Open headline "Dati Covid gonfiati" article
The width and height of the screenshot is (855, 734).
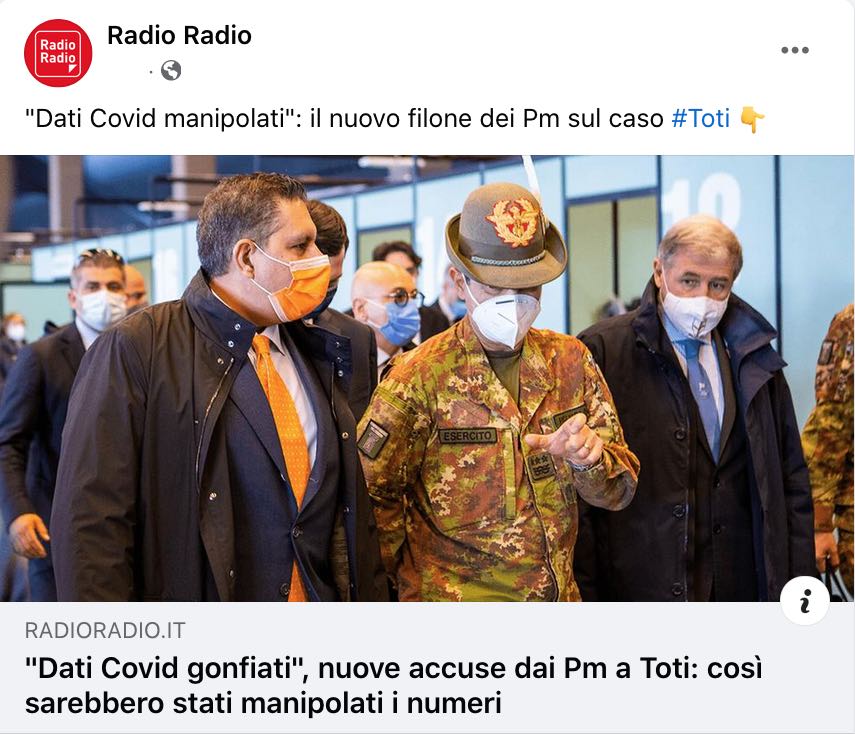(394, 685)
